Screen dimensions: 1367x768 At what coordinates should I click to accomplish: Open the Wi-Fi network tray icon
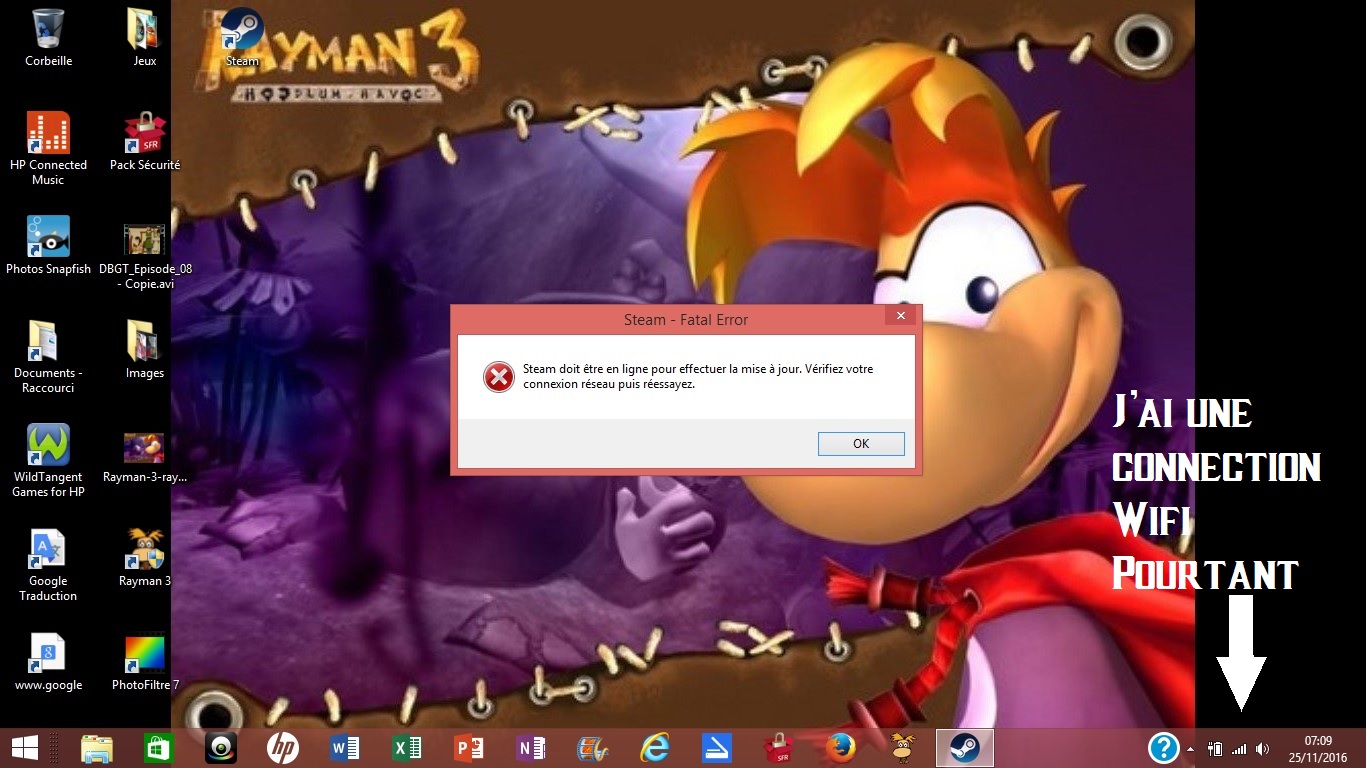click(1239, 749)
